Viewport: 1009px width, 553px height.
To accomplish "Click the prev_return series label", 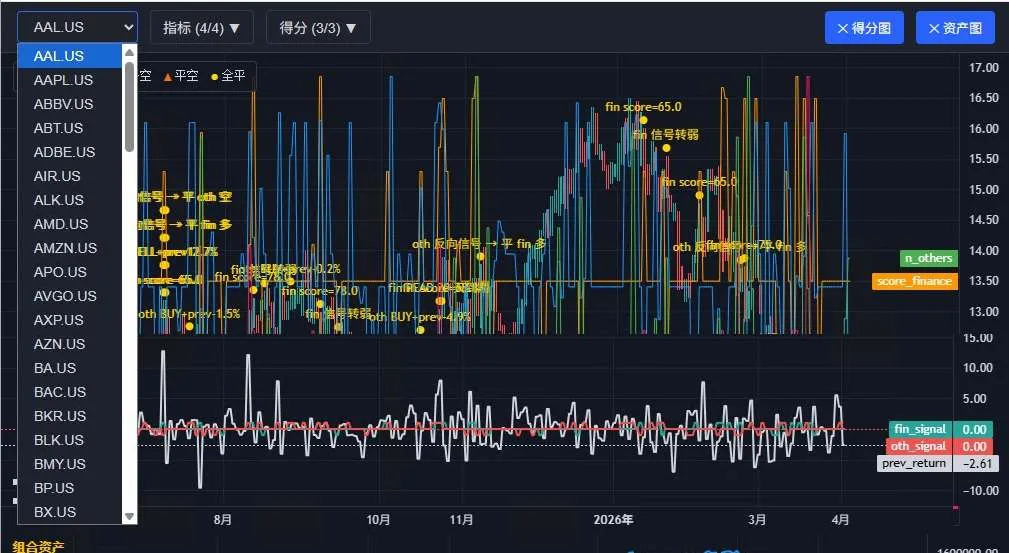I will (914, 464).
